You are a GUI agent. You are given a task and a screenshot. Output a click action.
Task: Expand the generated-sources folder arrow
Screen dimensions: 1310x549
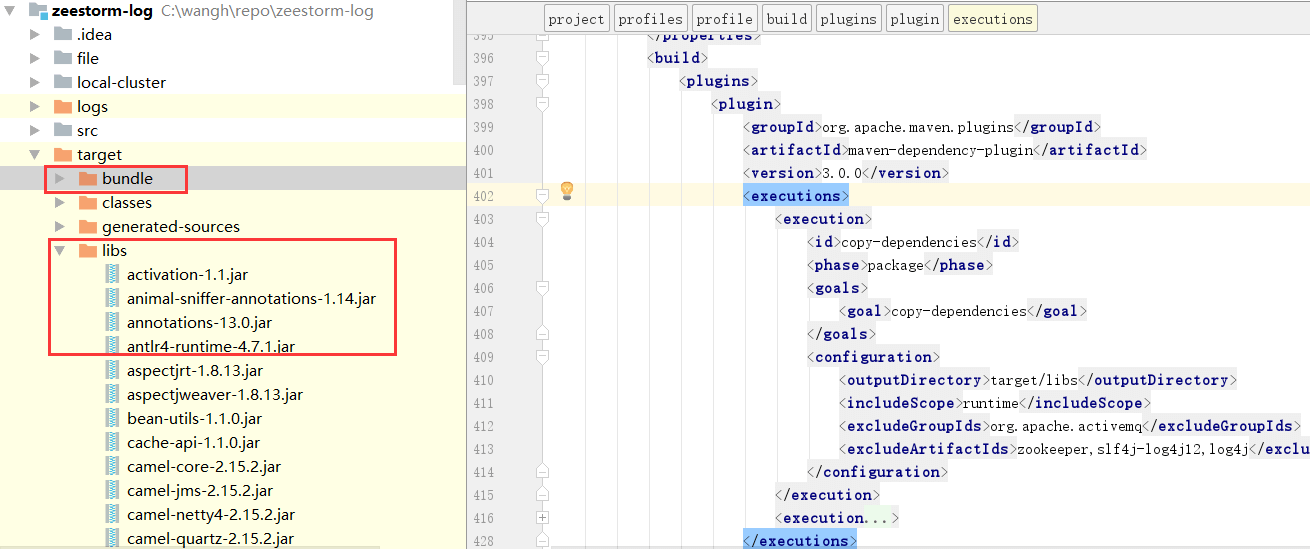click(x=59, y=226)
